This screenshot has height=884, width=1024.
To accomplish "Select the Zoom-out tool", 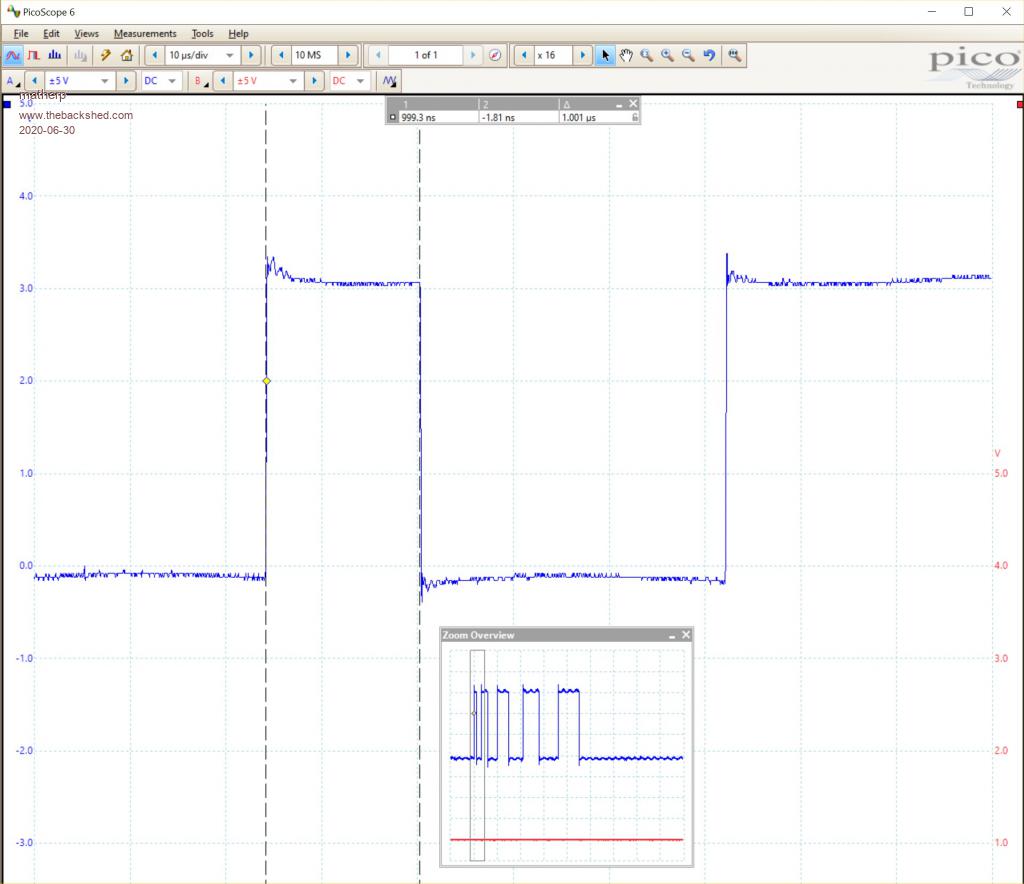I will (688, 55).
